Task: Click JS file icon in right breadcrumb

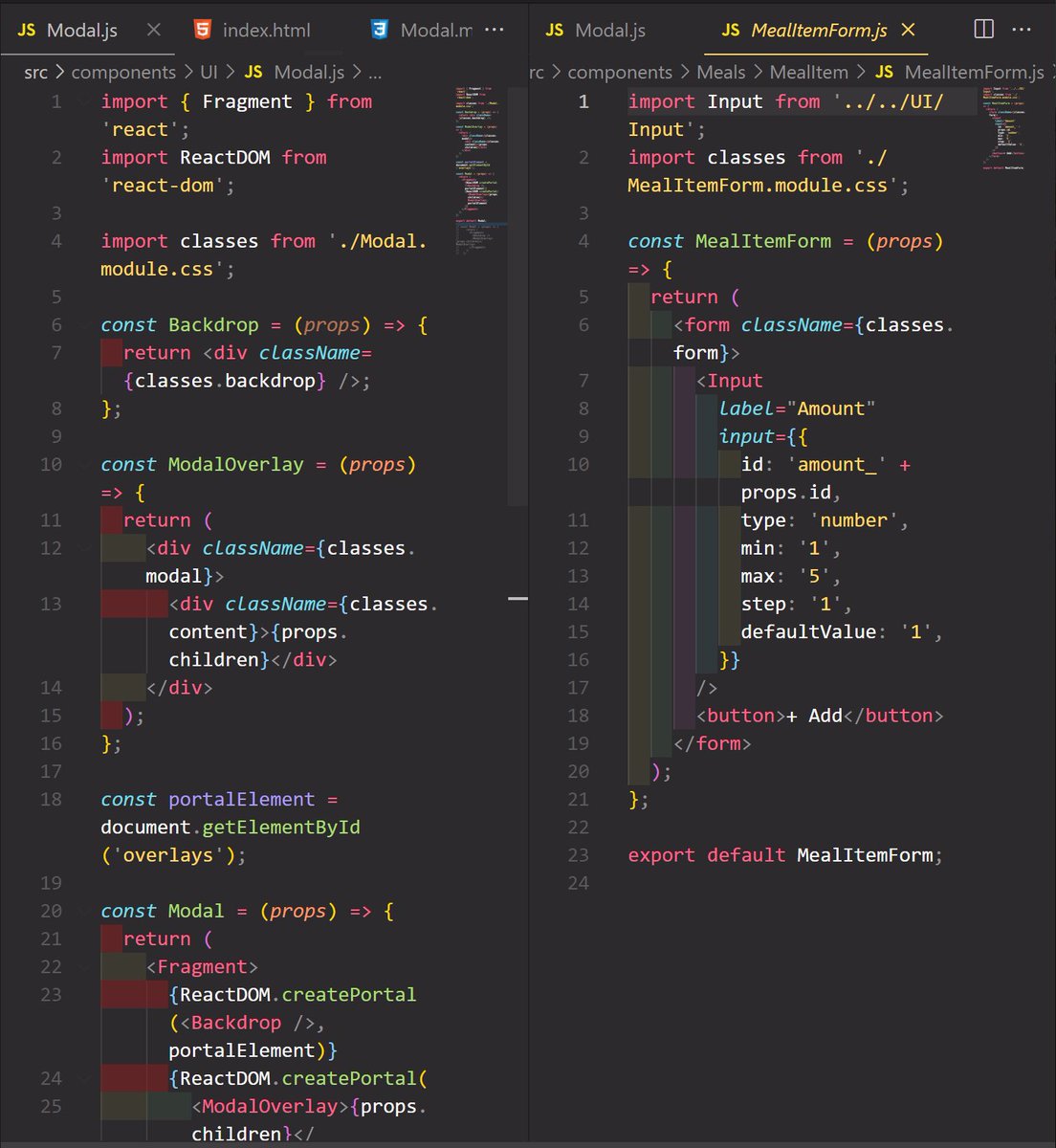Action: (x=884, y=72)
